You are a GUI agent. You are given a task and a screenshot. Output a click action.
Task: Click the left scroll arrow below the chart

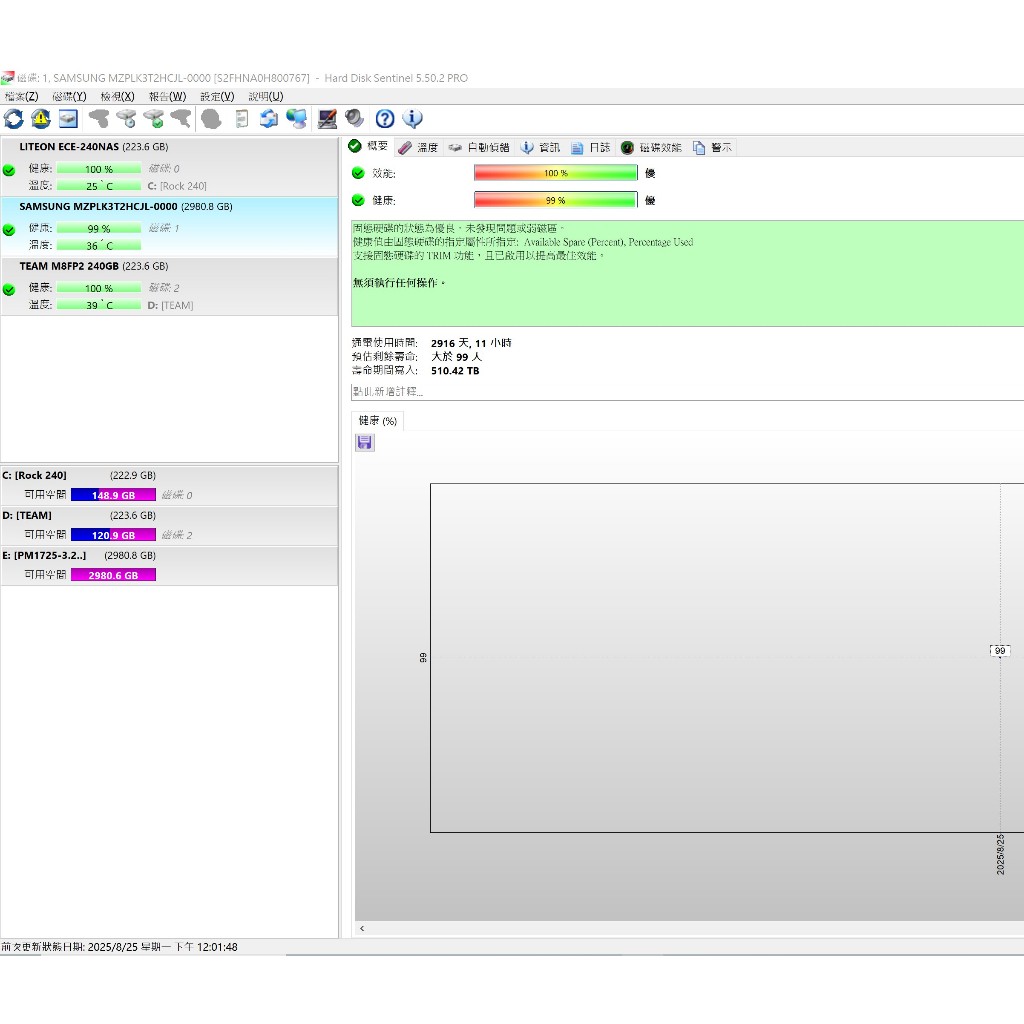(x=362, y=929)
